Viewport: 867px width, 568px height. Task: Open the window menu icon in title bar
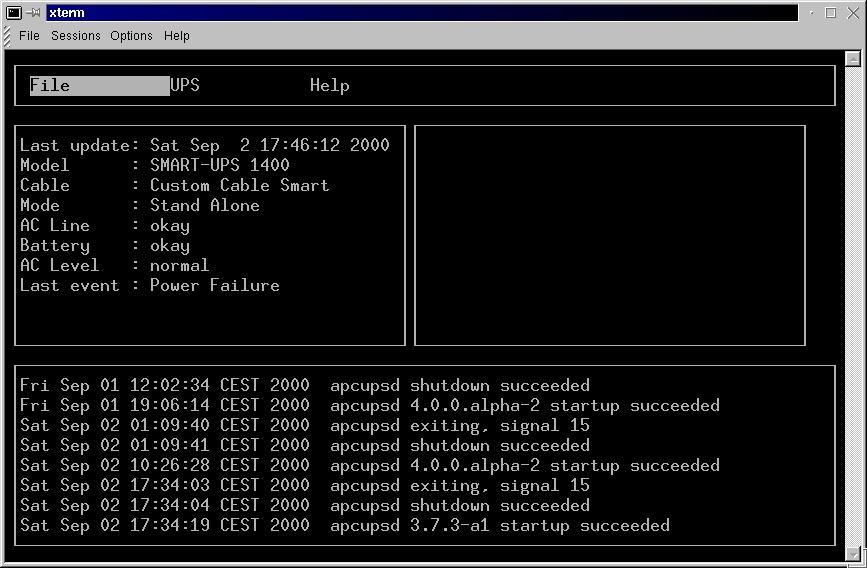click(14, 13)
